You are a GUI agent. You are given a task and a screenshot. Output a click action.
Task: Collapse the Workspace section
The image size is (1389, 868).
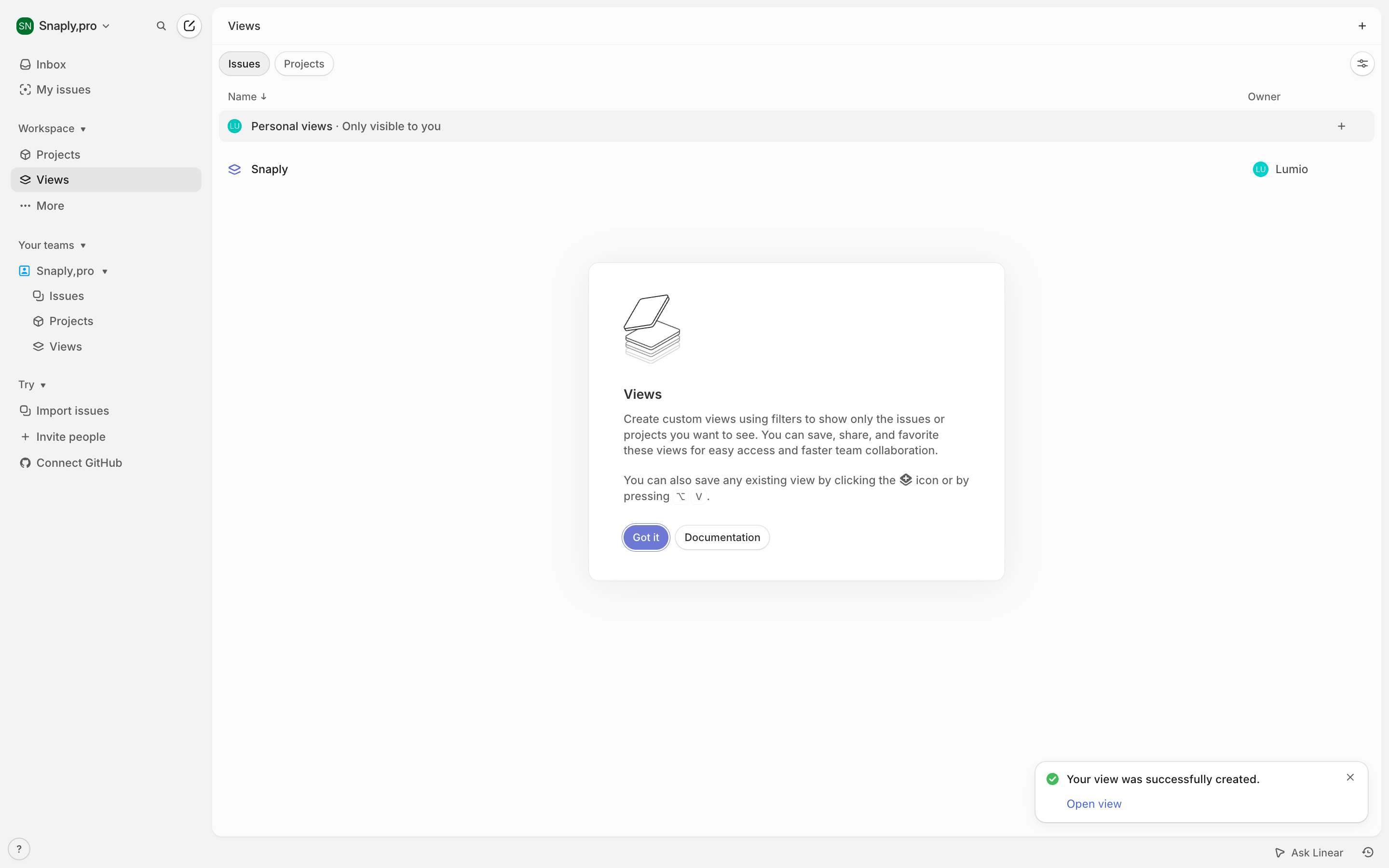click(52, 129)
